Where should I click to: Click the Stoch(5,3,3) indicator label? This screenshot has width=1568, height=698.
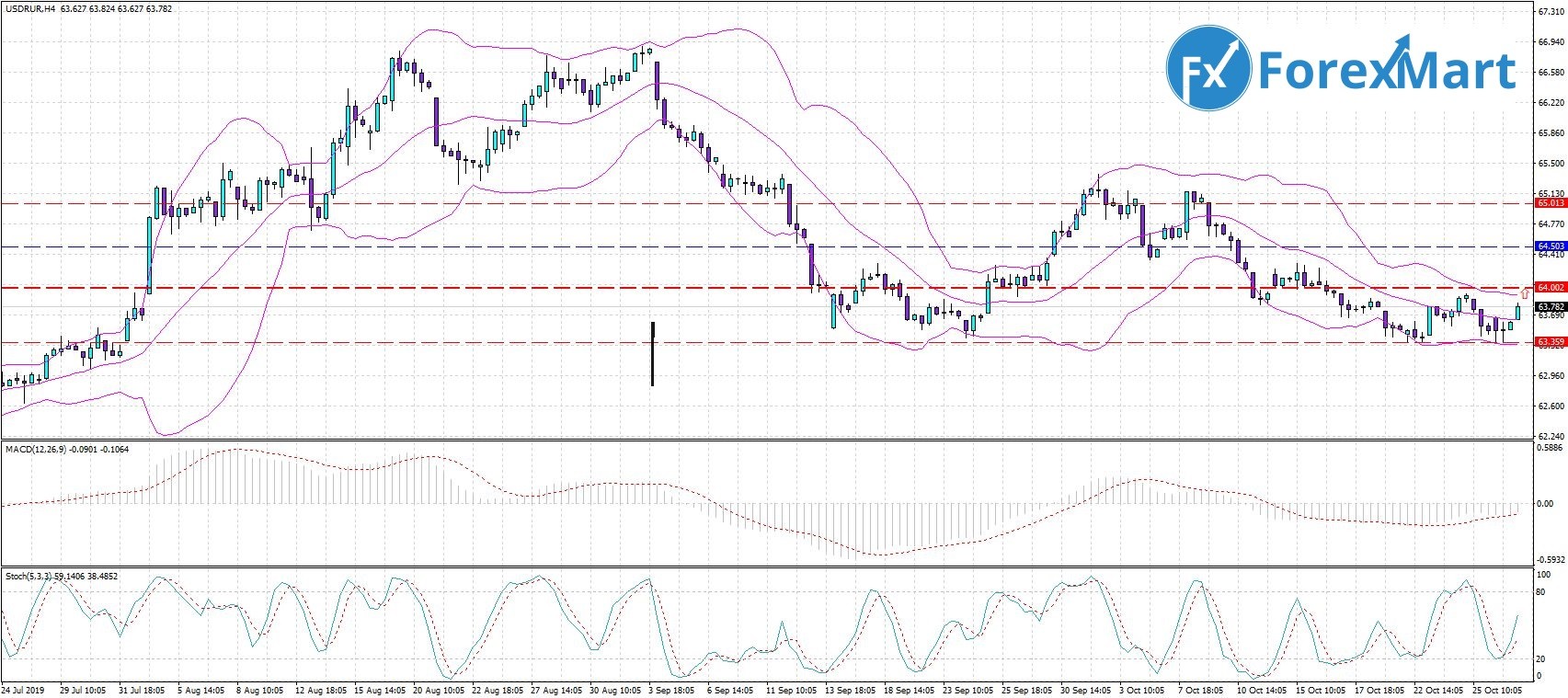[28, 577]
